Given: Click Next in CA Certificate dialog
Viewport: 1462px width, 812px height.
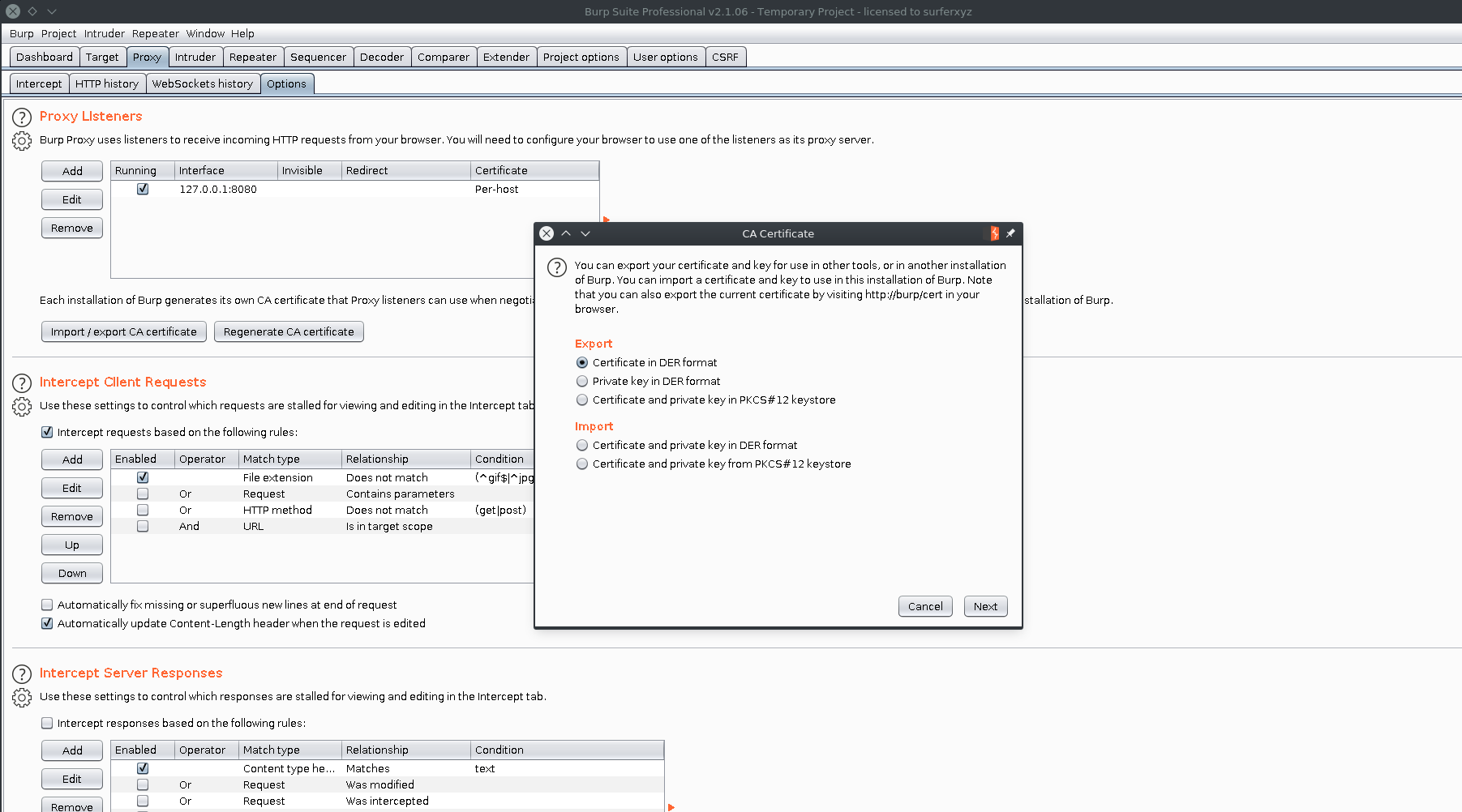Looking at the screenshot, I should tap(985, 606).
